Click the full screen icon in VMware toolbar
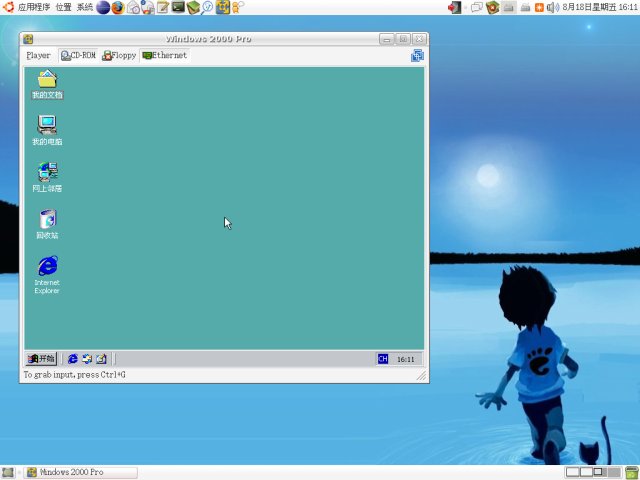 [x=417, y=55]
